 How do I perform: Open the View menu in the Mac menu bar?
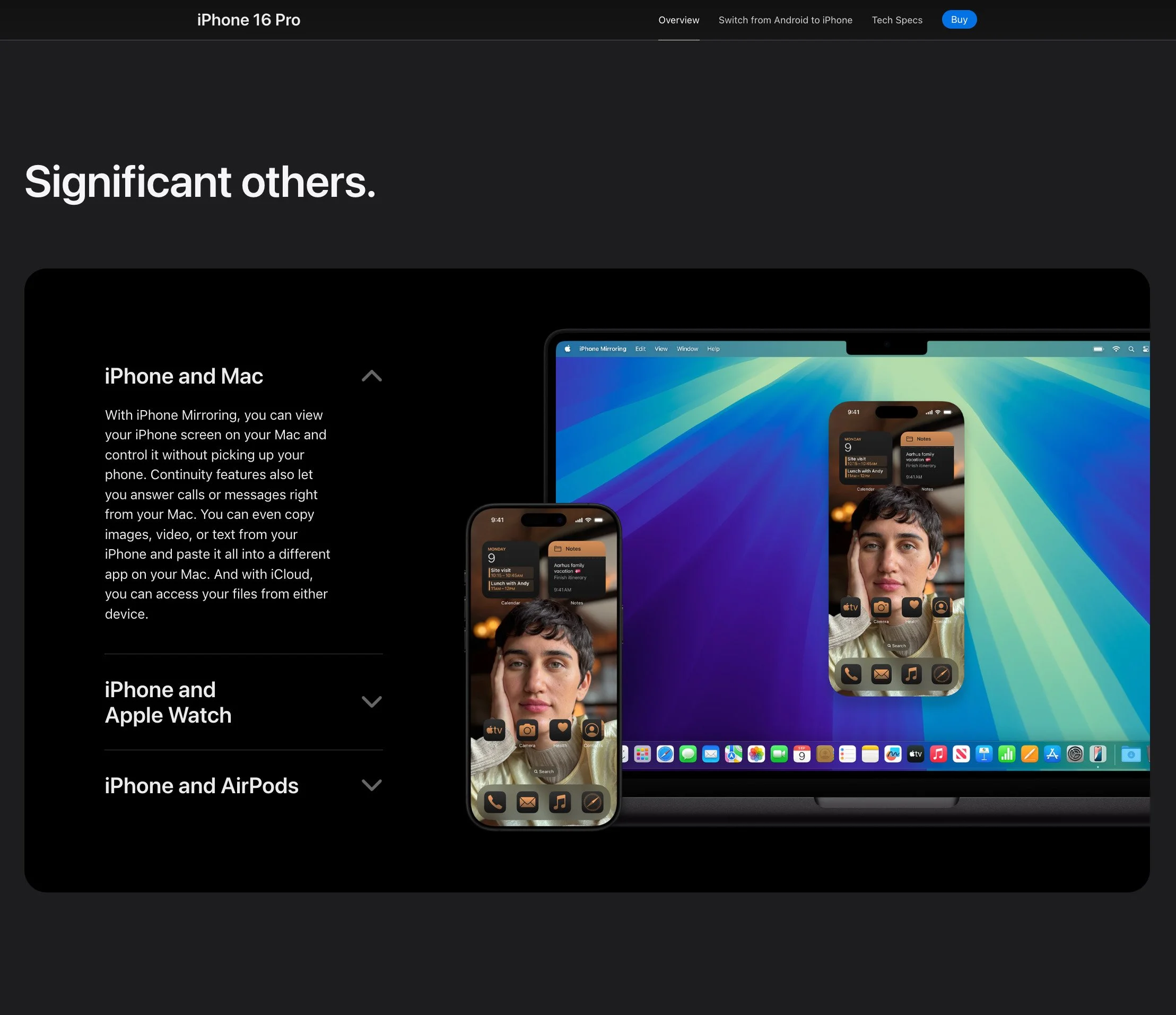[661, 349]
